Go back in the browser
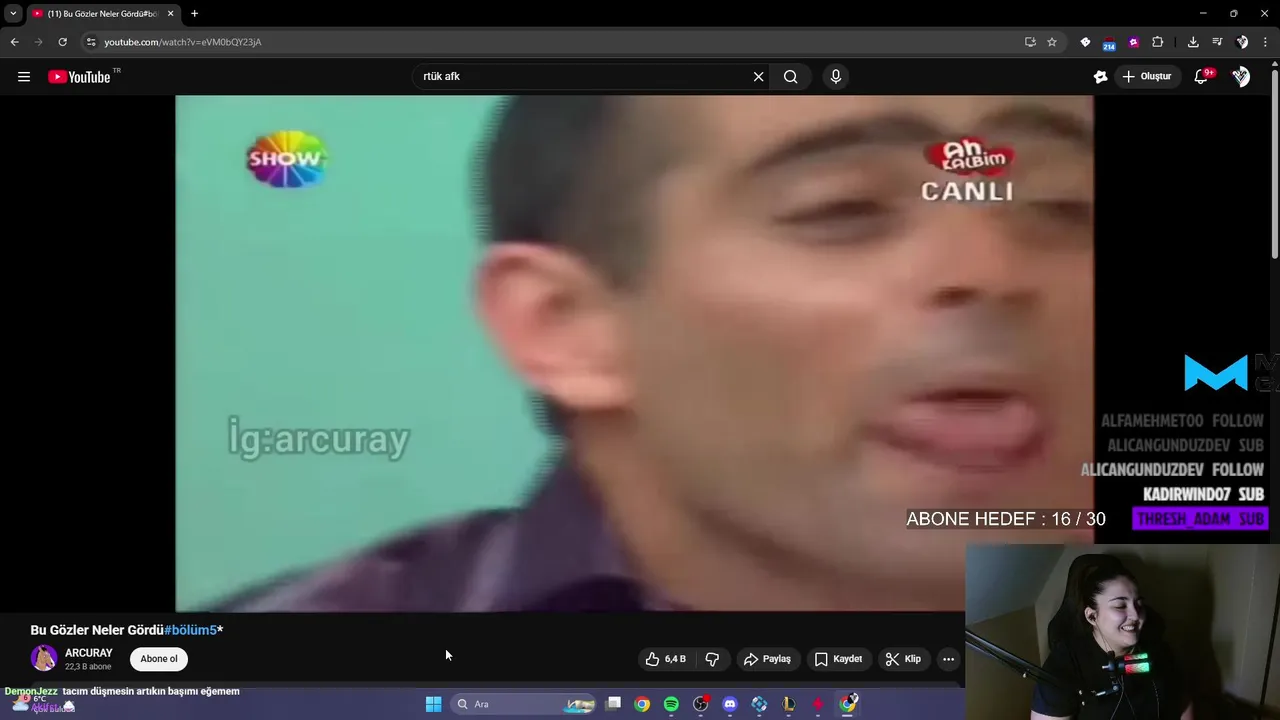 pos(14,42)
